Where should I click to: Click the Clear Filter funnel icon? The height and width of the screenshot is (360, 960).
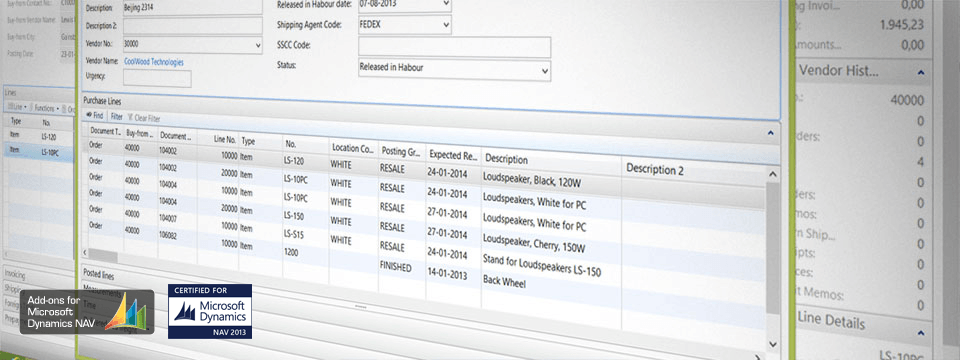tap(130, 118)
